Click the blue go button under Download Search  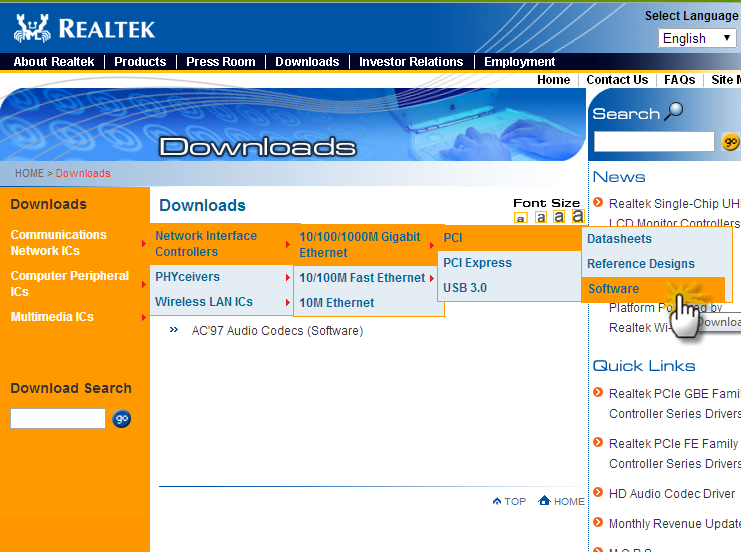tap(121, 419)
